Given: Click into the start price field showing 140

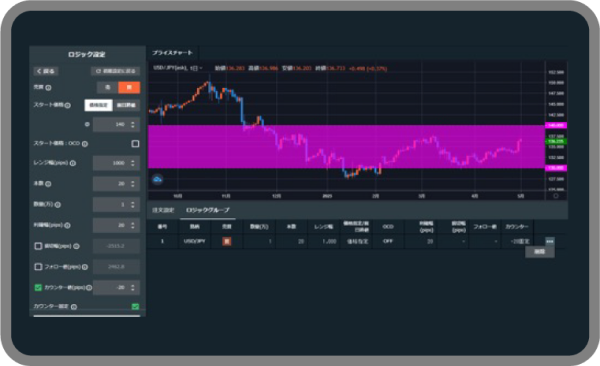Looking at the screenshot, I should (x=116, y=125).
